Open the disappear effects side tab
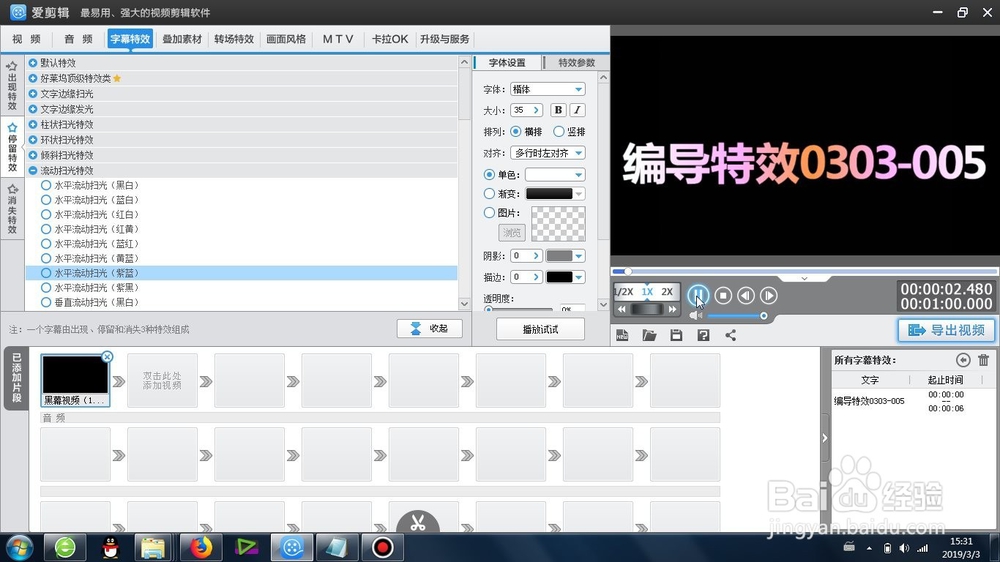This screenshot has height=562, width=1000. 12,209
